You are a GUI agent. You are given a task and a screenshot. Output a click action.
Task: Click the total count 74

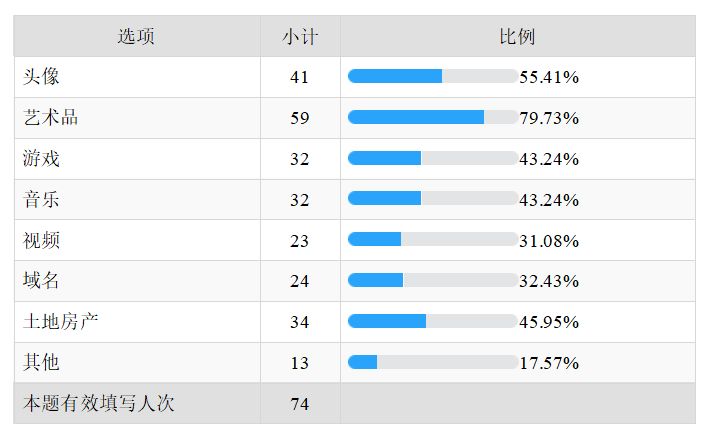click(x=300, y=404)
